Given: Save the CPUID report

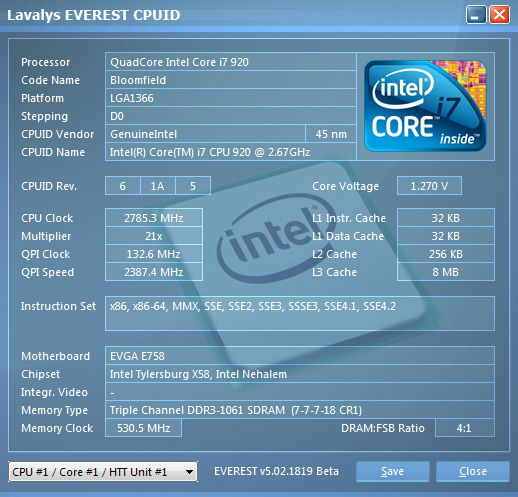Looking at the screenshot, I should (x=392, y=471).
